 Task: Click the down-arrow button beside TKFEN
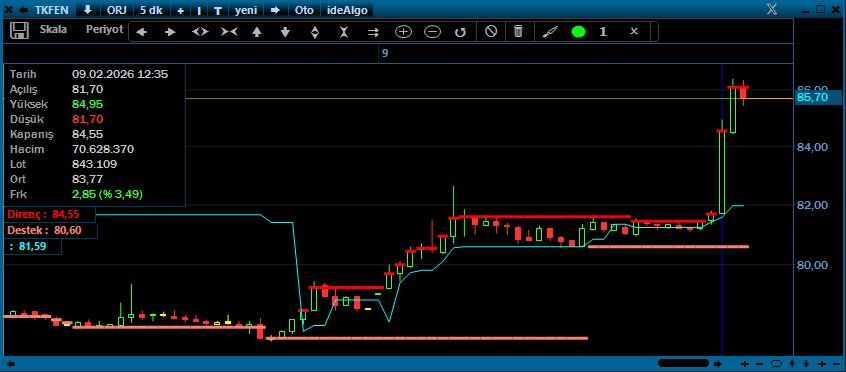(x=88, y=10)
